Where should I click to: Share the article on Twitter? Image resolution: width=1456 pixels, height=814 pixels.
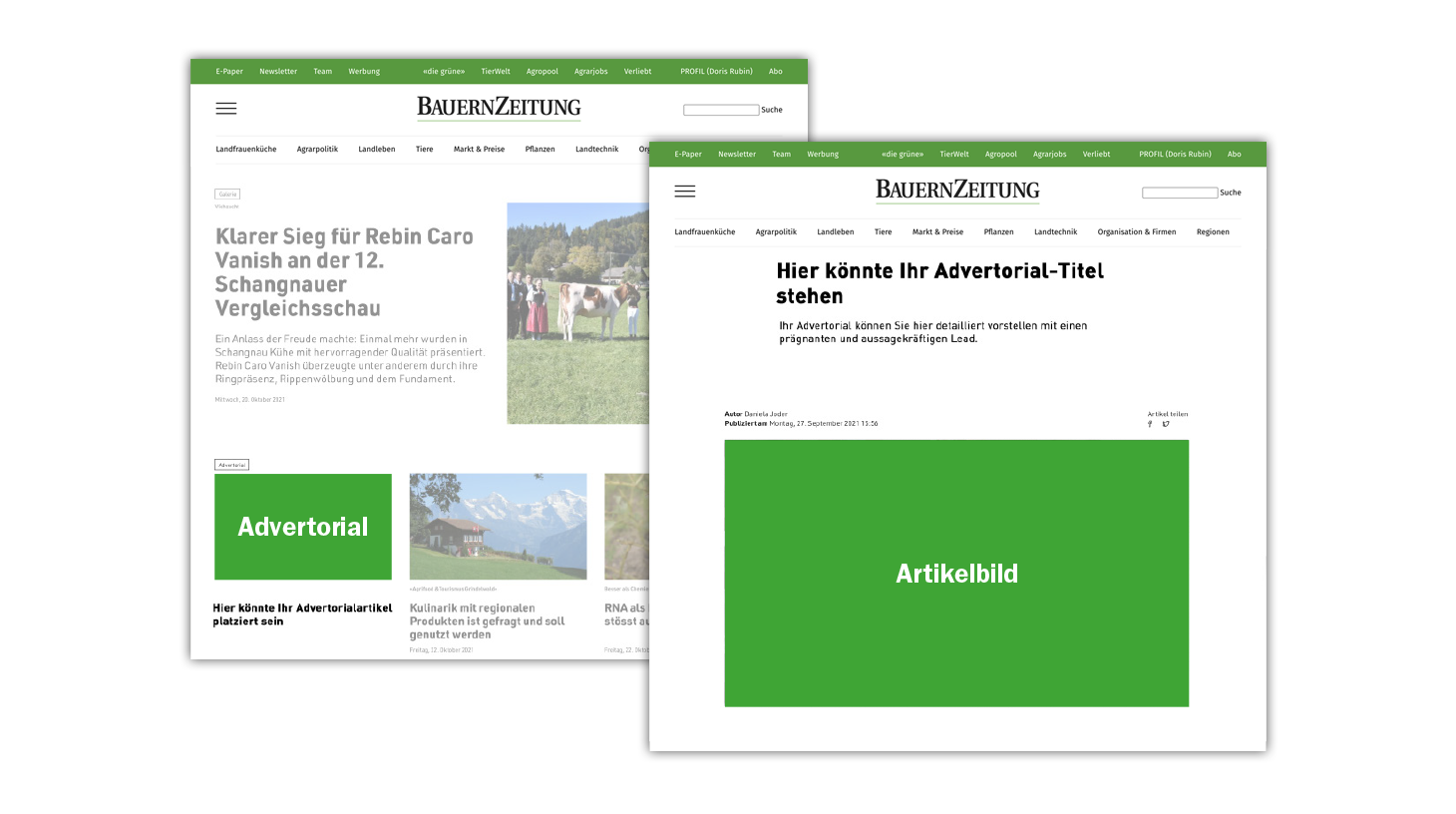[1166, 424]
